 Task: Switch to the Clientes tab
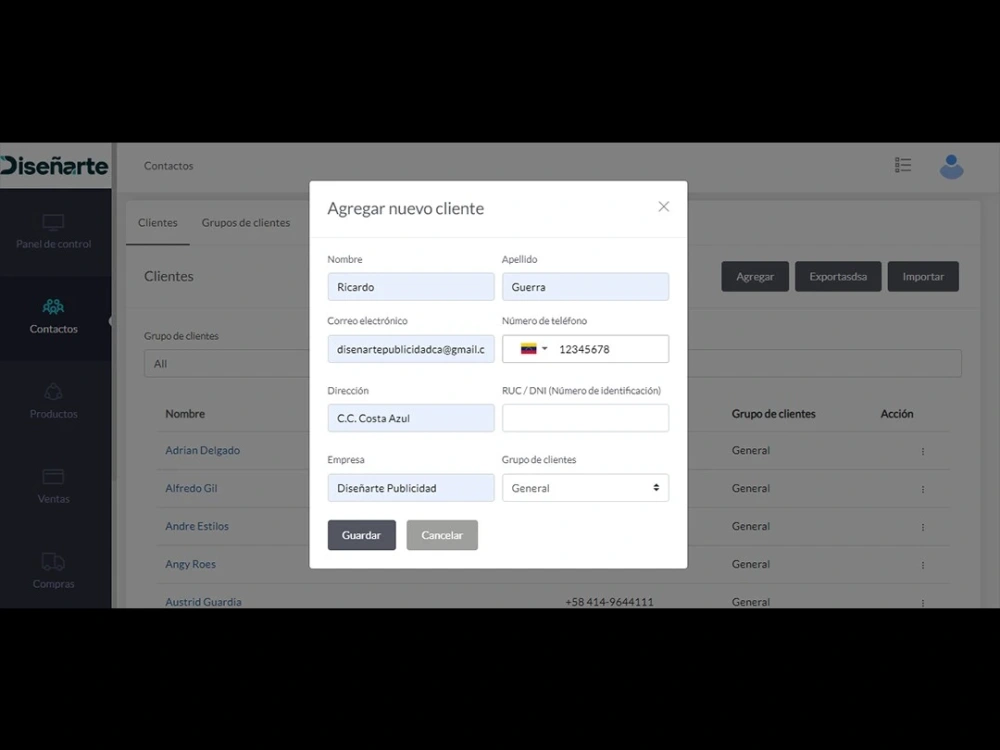(x=158, y=223)
